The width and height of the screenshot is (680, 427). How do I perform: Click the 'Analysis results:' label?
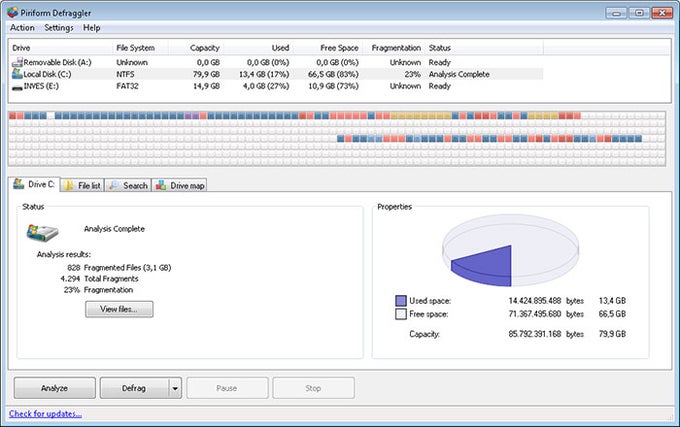[x=64, y=254]
